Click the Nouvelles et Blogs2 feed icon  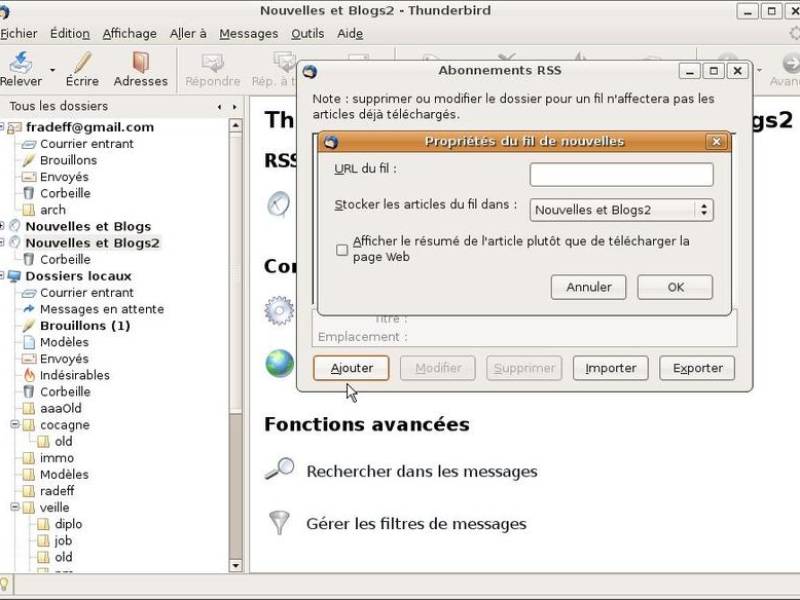click(15, 242)
